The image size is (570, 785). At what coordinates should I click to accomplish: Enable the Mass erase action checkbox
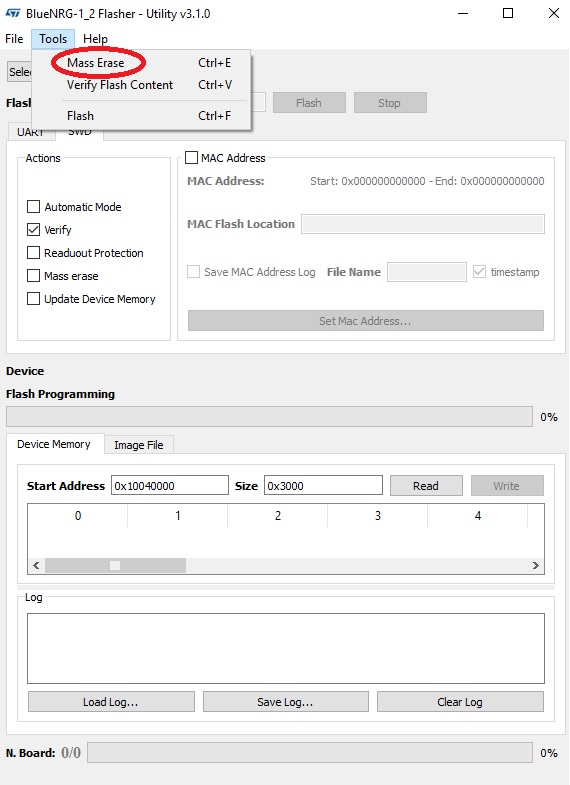click(34, 276)
